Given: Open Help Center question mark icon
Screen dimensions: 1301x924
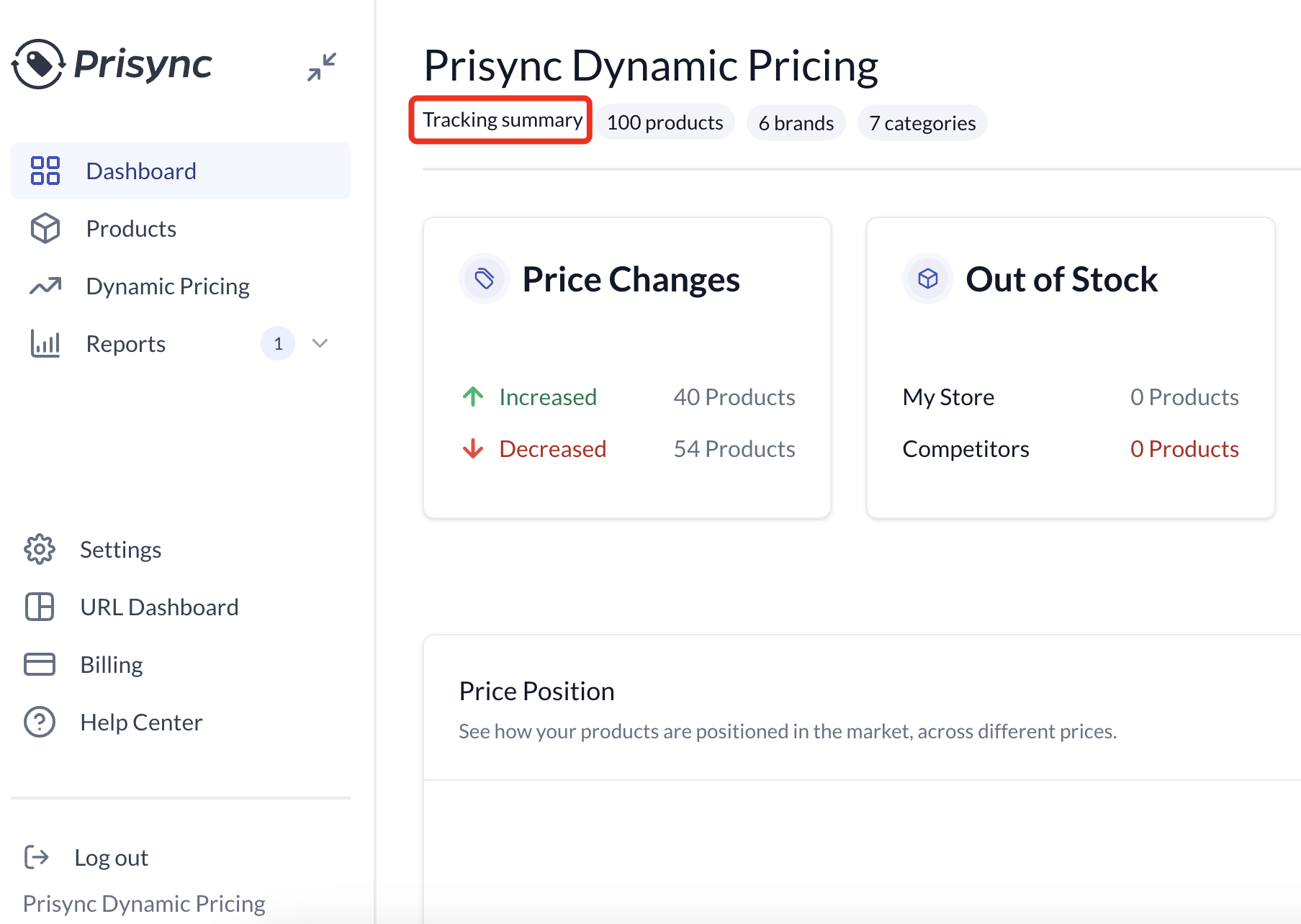Looking at the screenshot, I should pos(40,721).
